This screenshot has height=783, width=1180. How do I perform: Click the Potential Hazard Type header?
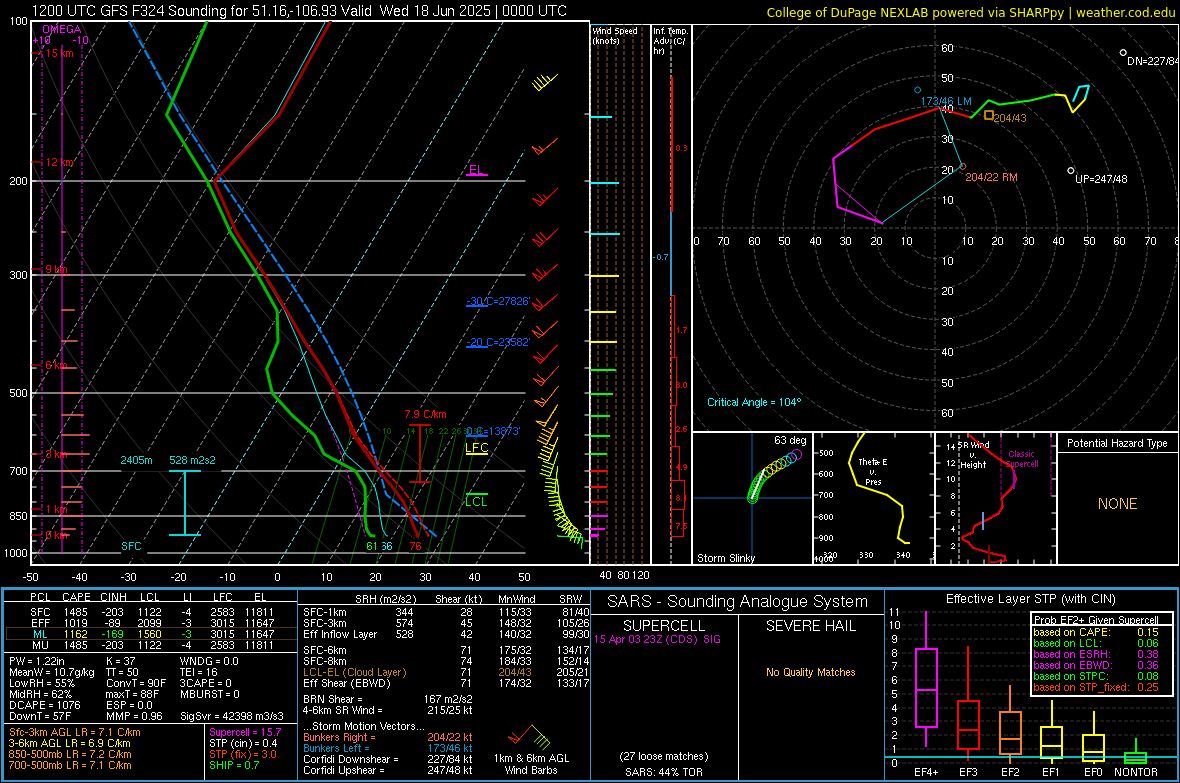pyautogui.click(x=1117, y=443)
